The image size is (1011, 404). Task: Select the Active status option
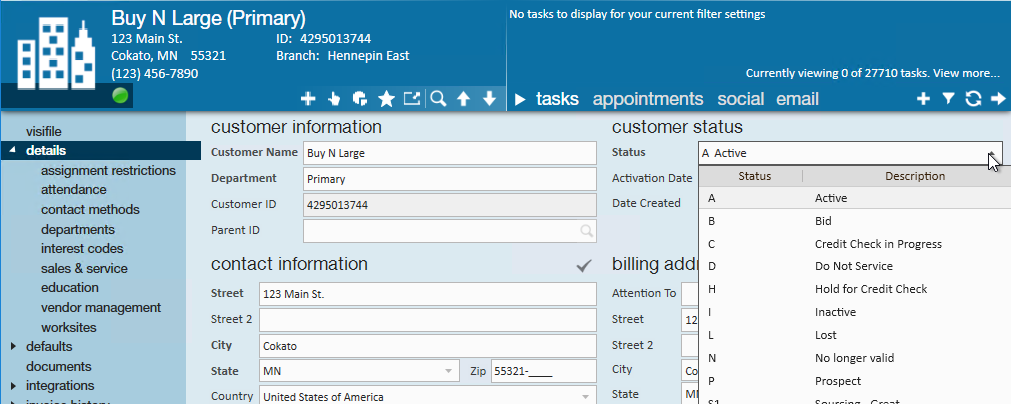pos(855,198)
